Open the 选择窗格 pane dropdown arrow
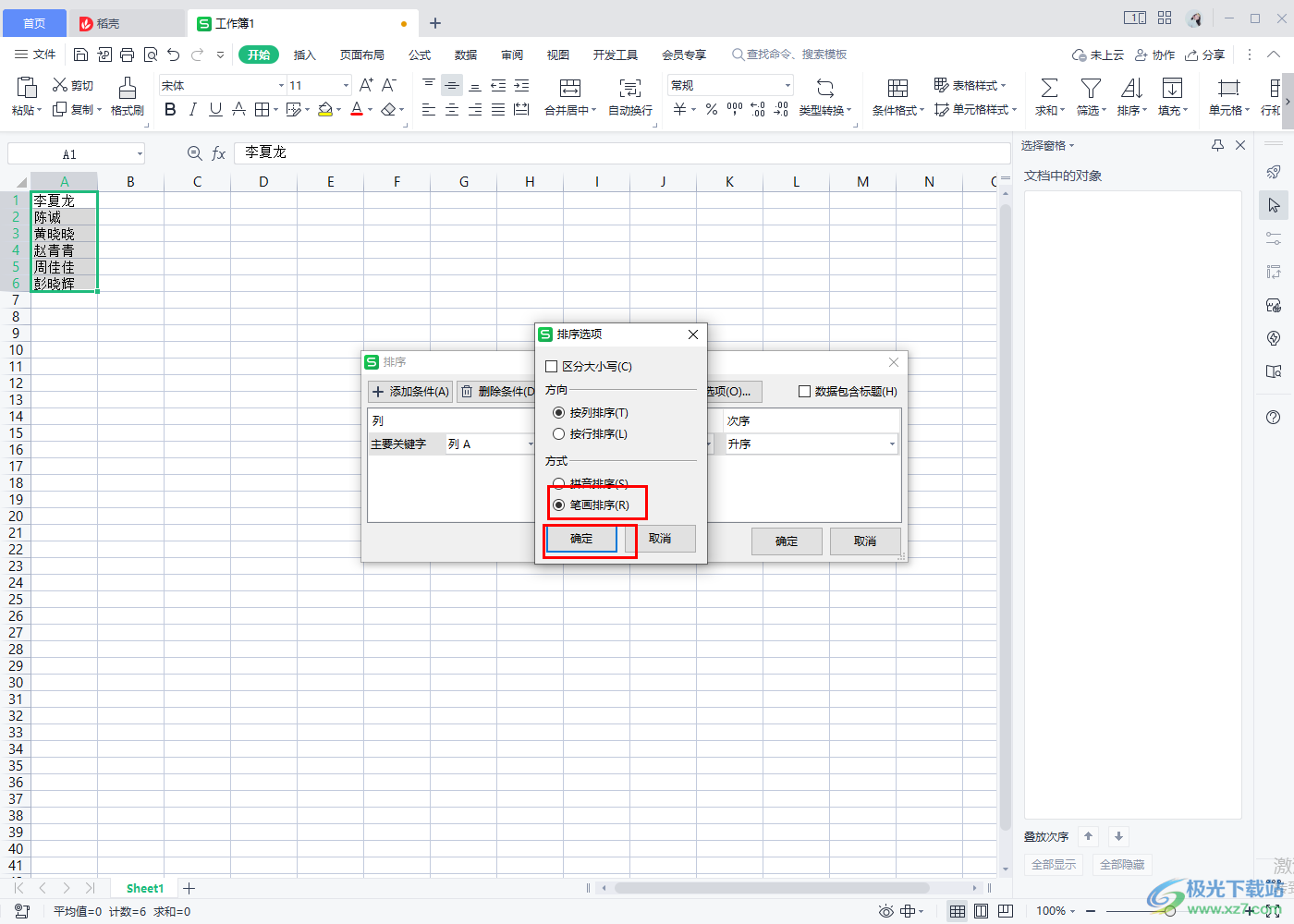 (x=1072, y=146)
